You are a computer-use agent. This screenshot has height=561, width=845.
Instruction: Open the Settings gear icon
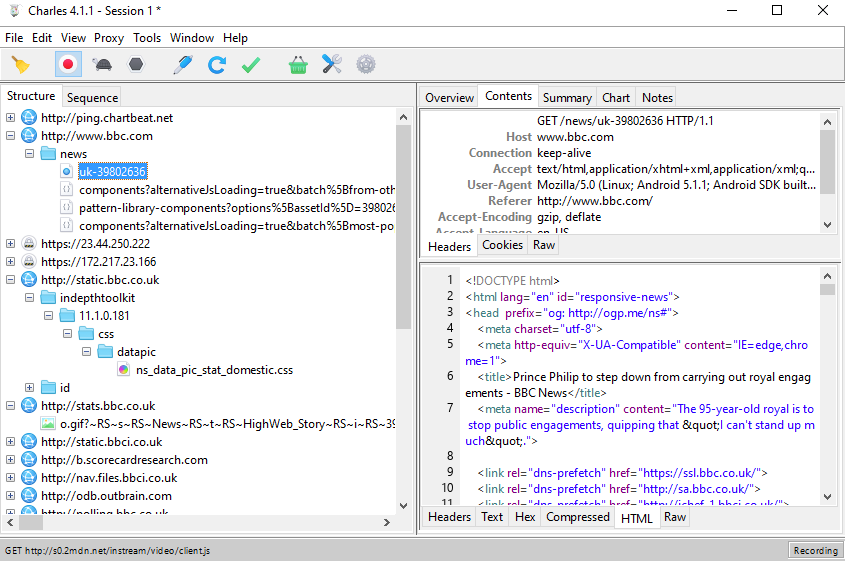(x=366, y=65)
